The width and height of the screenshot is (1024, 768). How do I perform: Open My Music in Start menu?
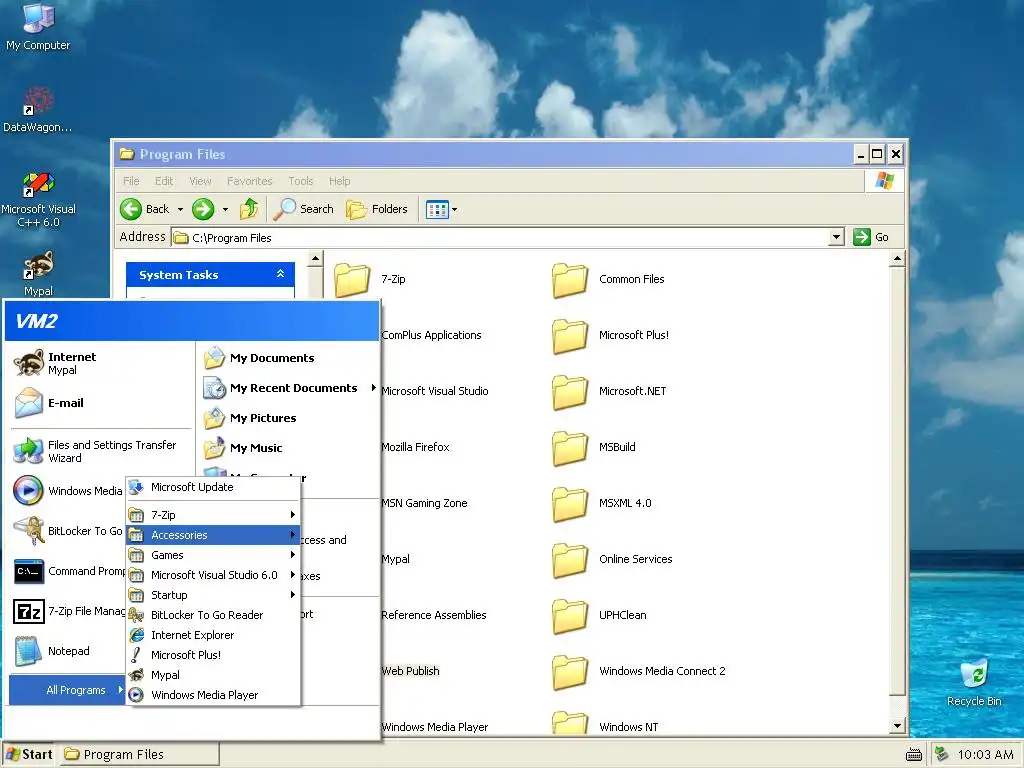tap(287, 448)
